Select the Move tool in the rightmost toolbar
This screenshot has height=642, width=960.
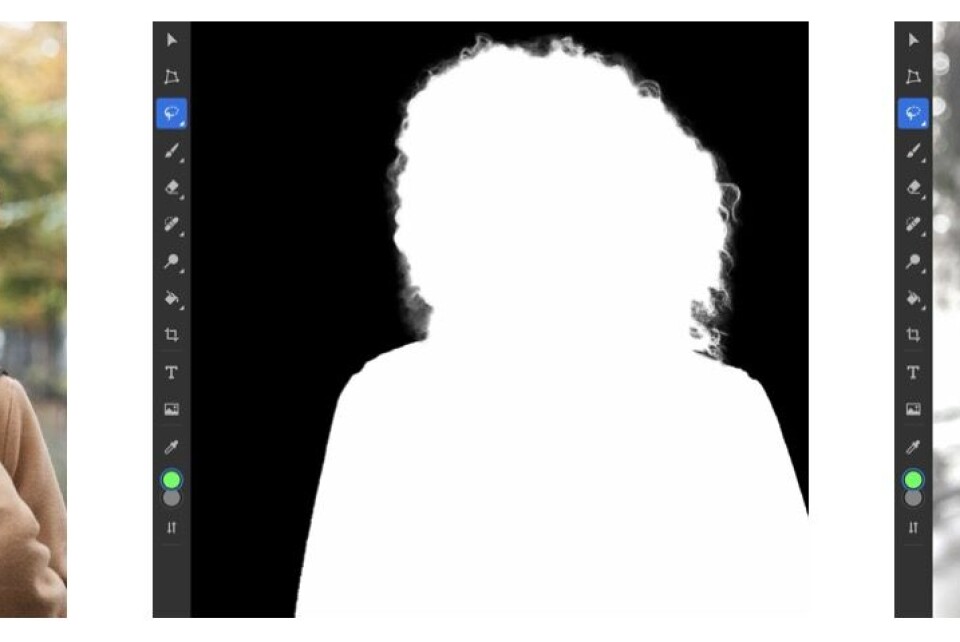pyautogui.click(x=913, y=40)
